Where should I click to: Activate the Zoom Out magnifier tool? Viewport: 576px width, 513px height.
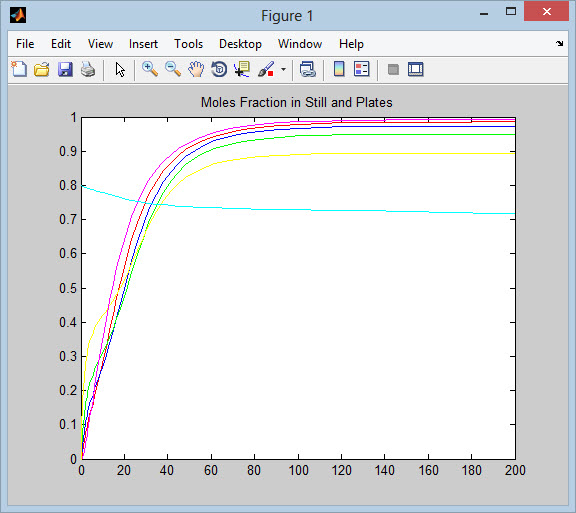(173, 69)
